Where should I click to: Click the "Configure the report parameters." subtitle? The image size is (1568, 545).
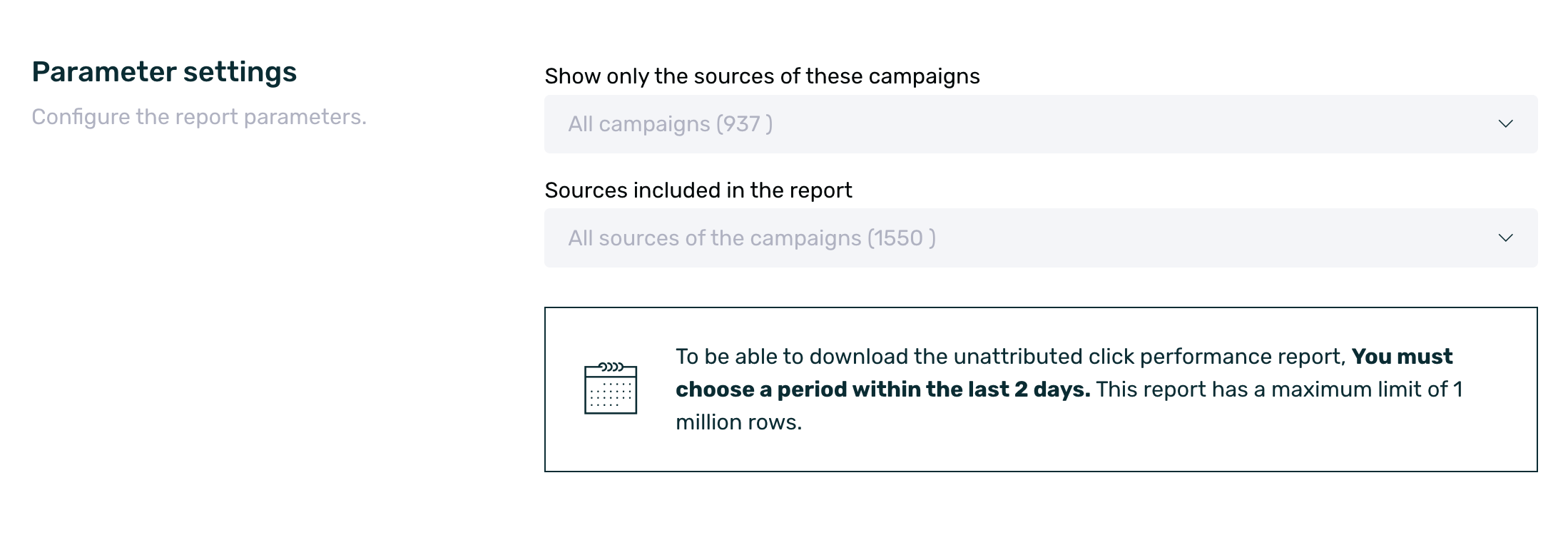coord(199,117)
